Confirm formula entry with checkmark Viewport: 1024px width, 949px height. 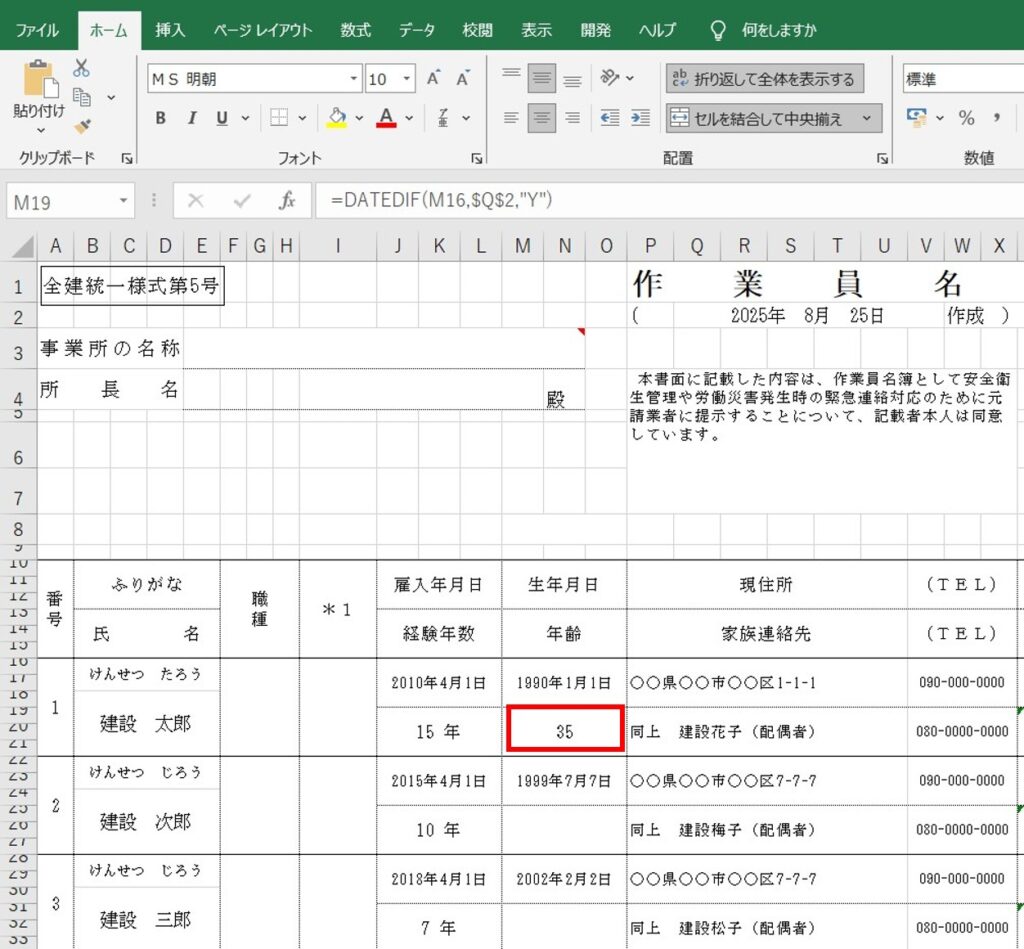(x=242, y=201)
